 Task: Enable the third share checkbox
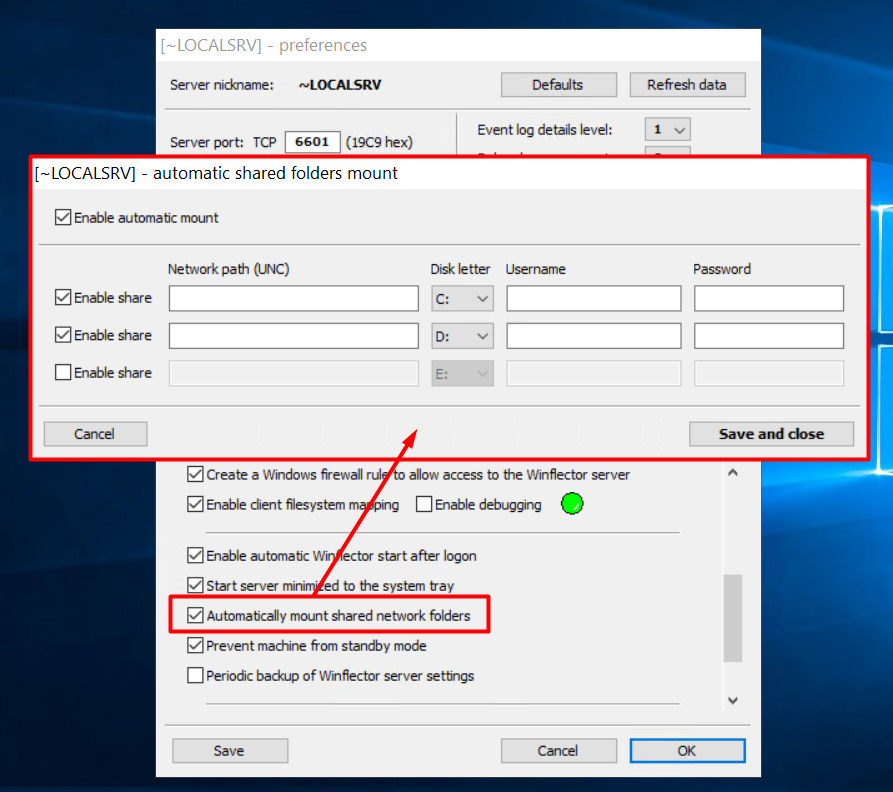[63, 373]
